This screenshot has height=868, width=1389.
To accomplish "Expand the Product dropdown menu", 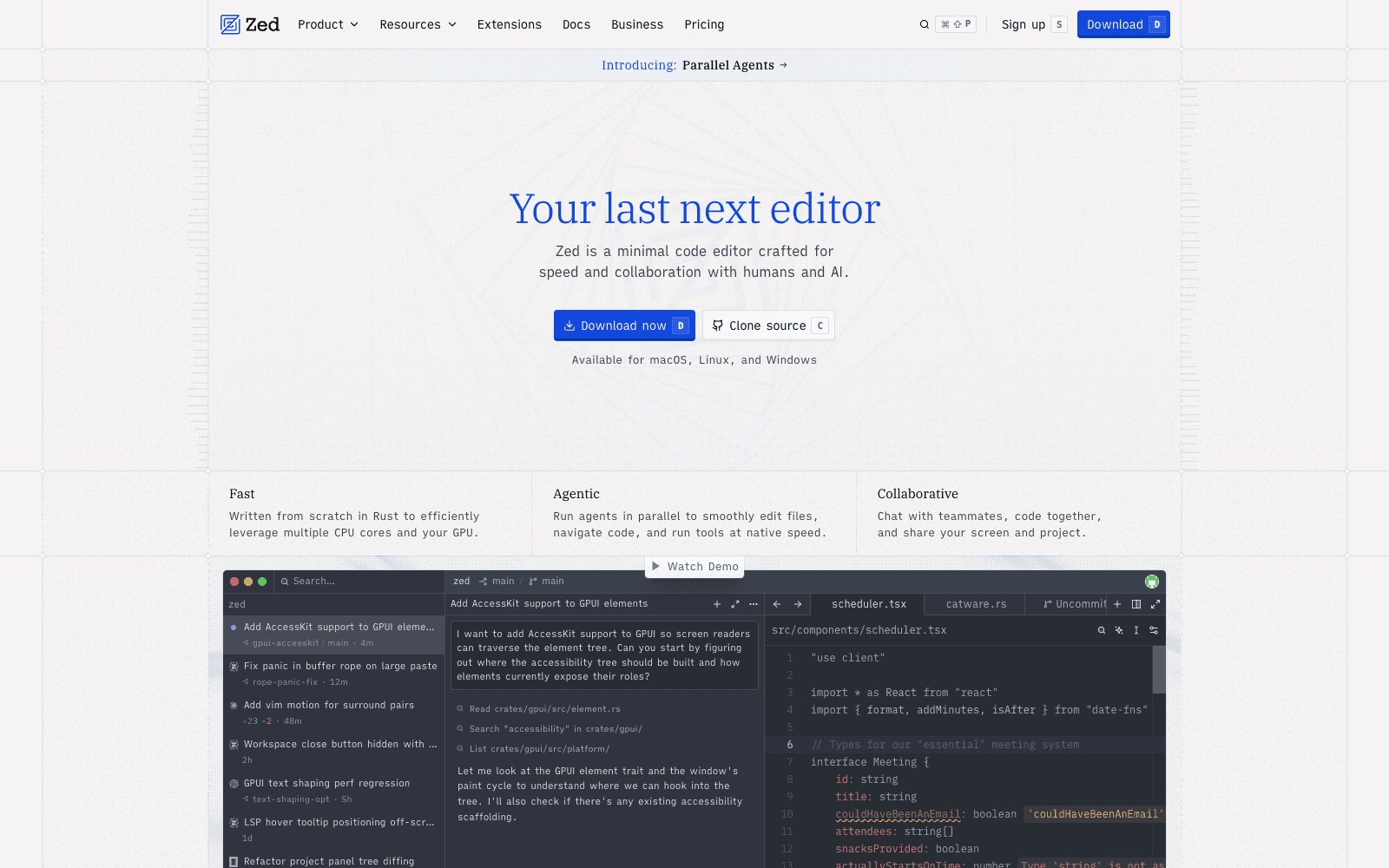I will (x=328, y=24).
